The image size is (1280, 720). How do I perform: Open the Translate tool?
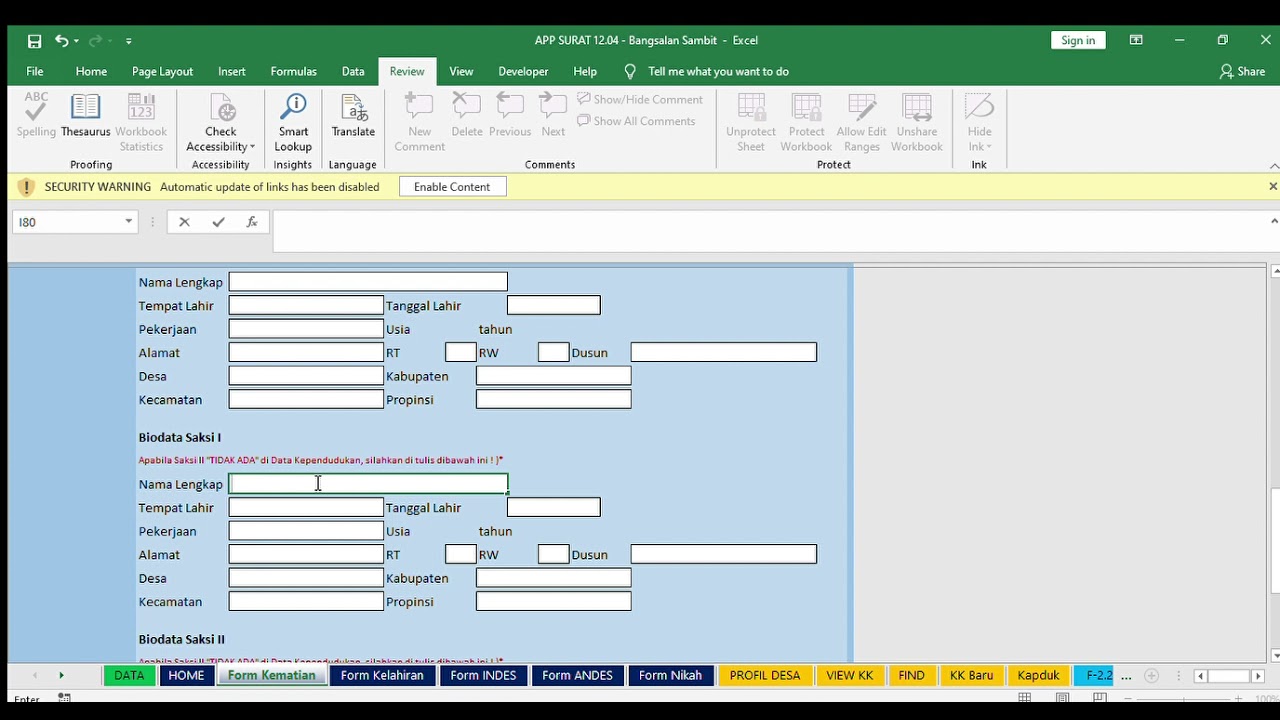tap(353, 116)
